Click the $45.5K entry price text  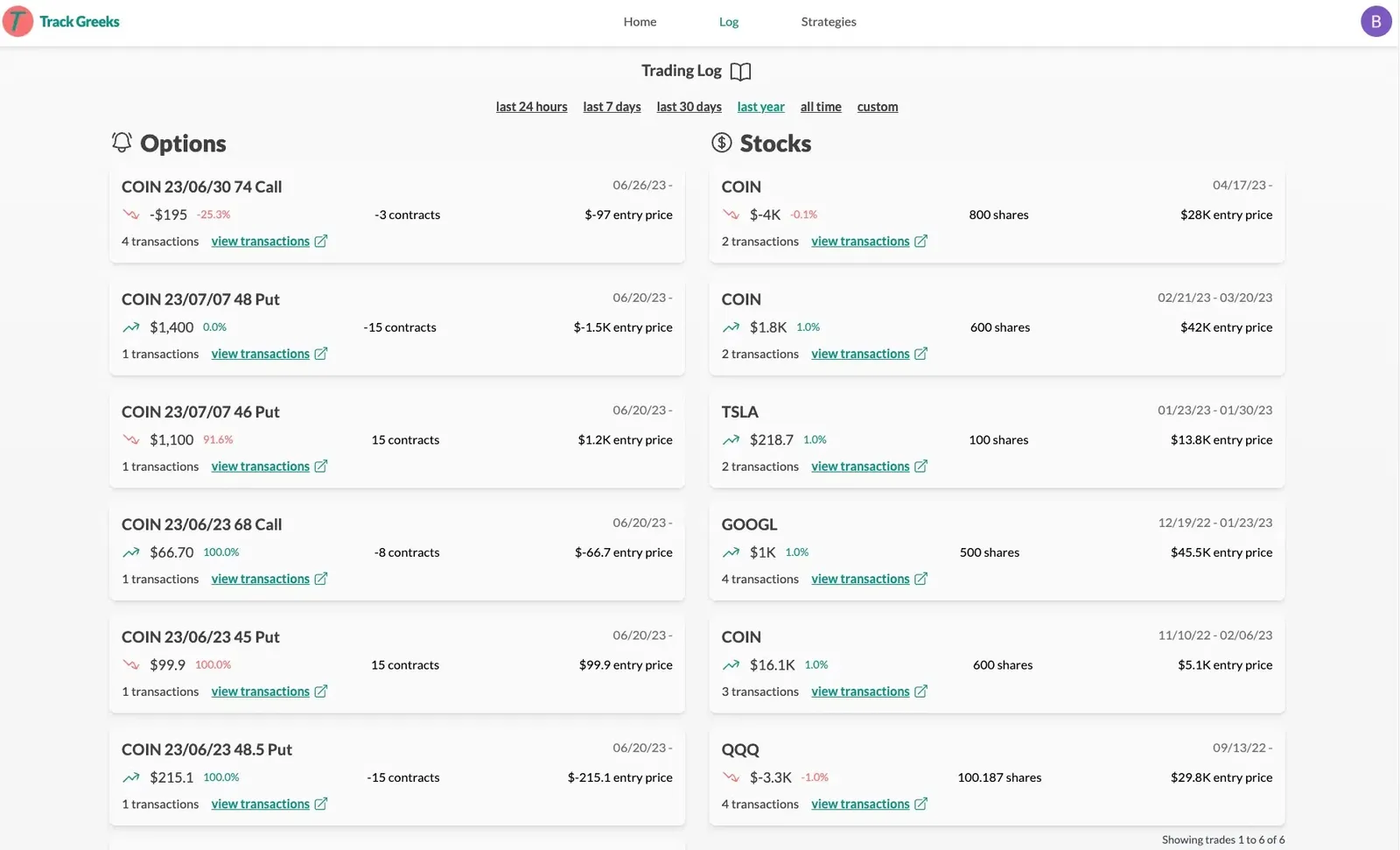1221,552
